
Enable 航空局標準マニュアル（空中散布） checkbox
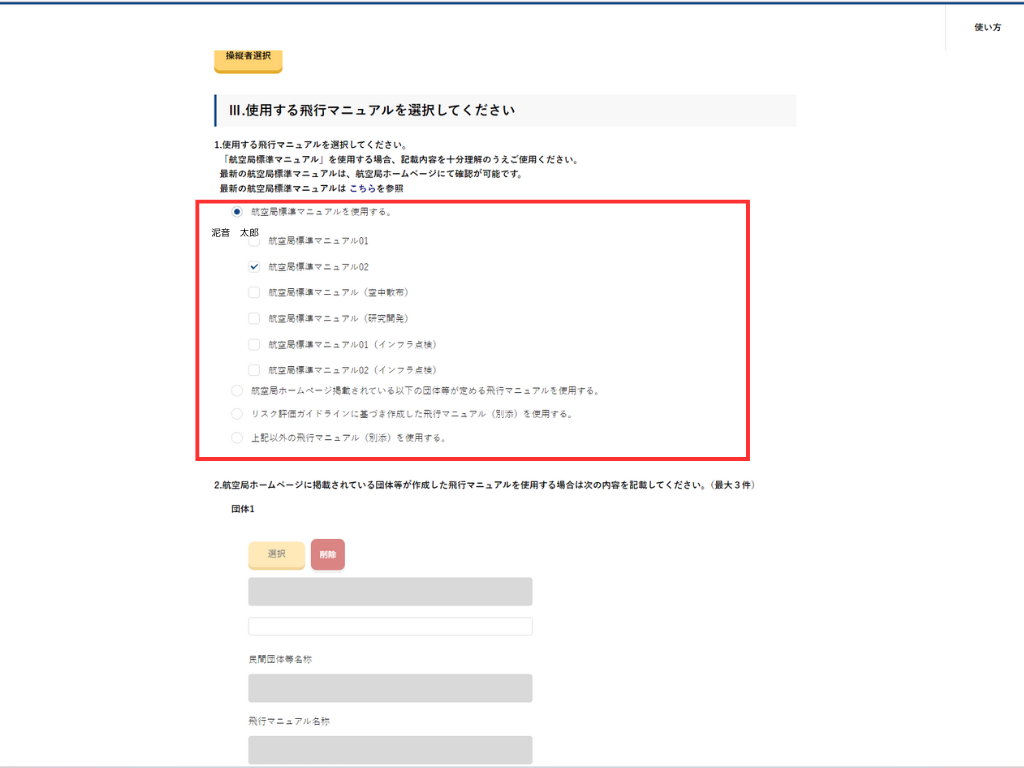pyautogui.click(x=254, y=293)
